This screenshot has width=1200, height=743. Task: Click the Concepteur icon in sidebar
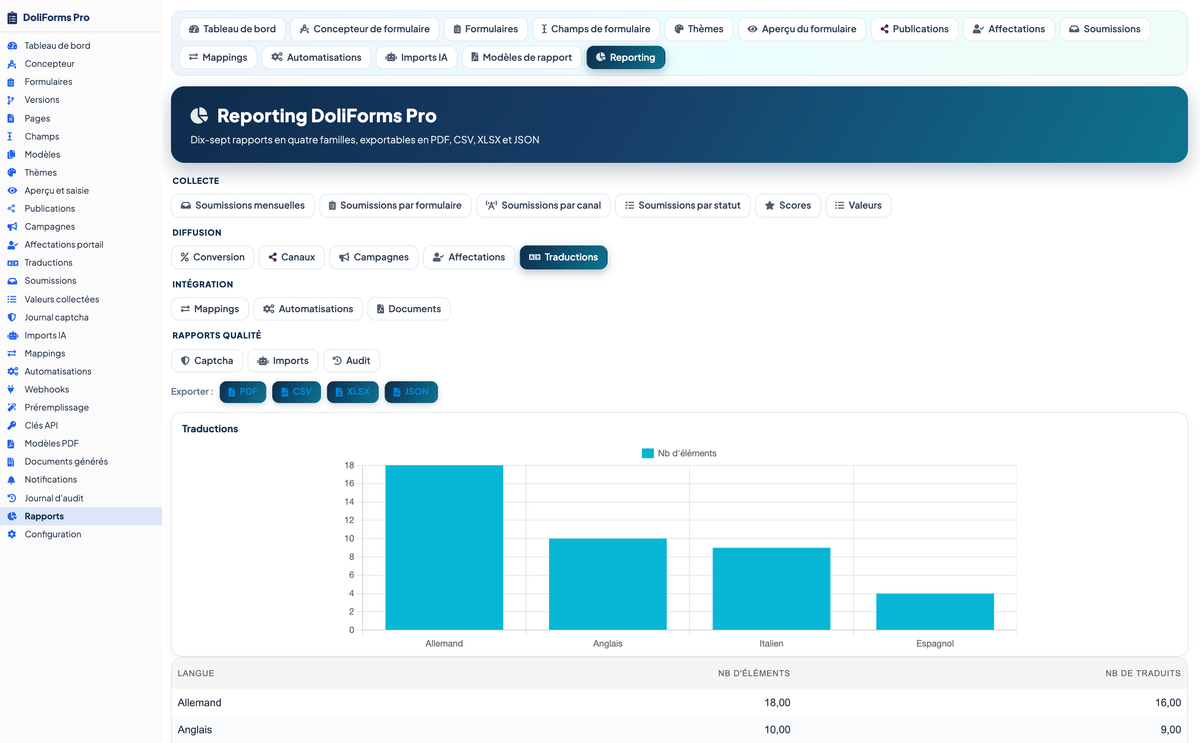point(12,64)
